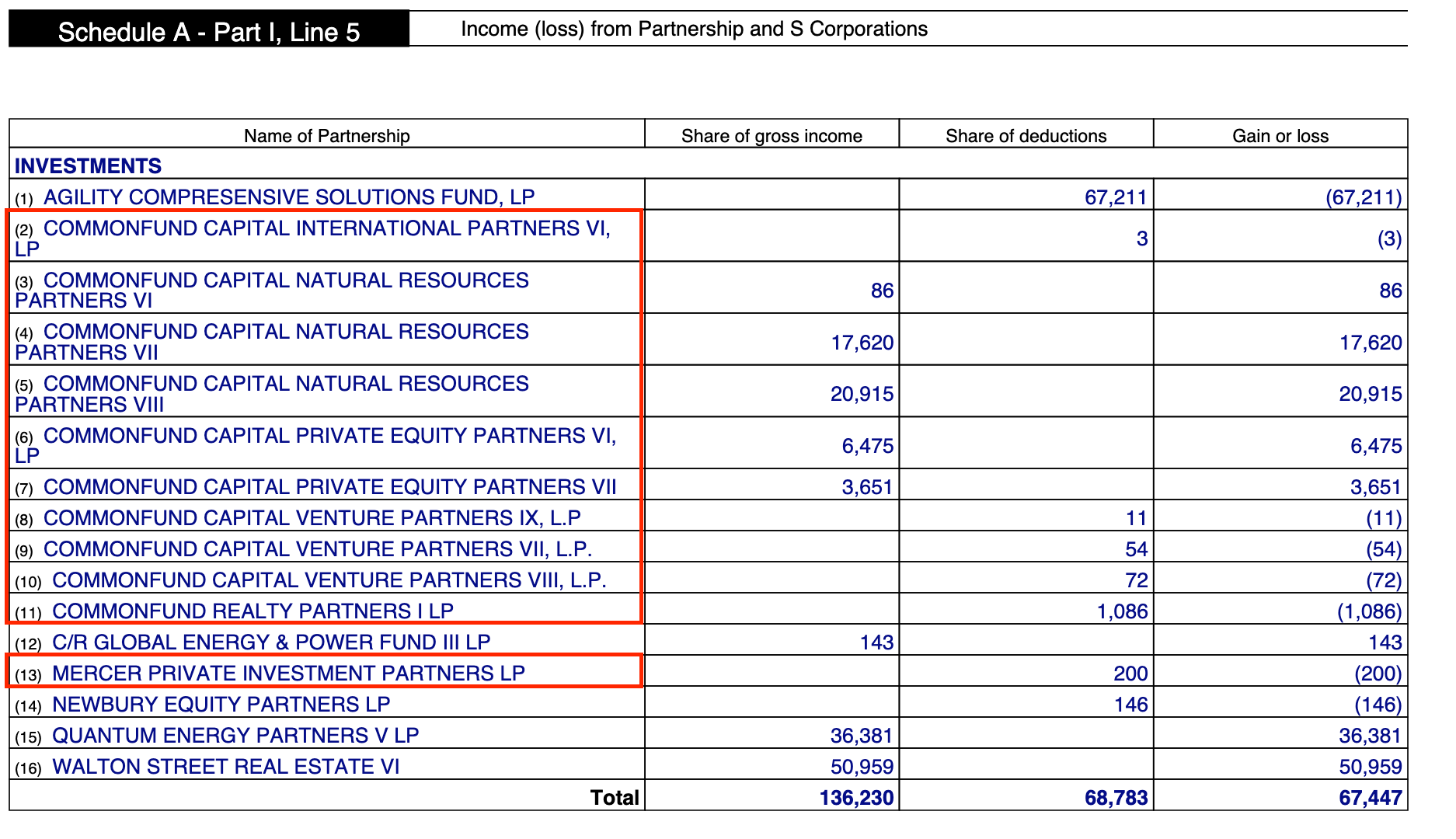This screenshot has height=839, width=1456.
Task: Click C/R Global Energy gross income 143
Action: [x=877, y=642]
